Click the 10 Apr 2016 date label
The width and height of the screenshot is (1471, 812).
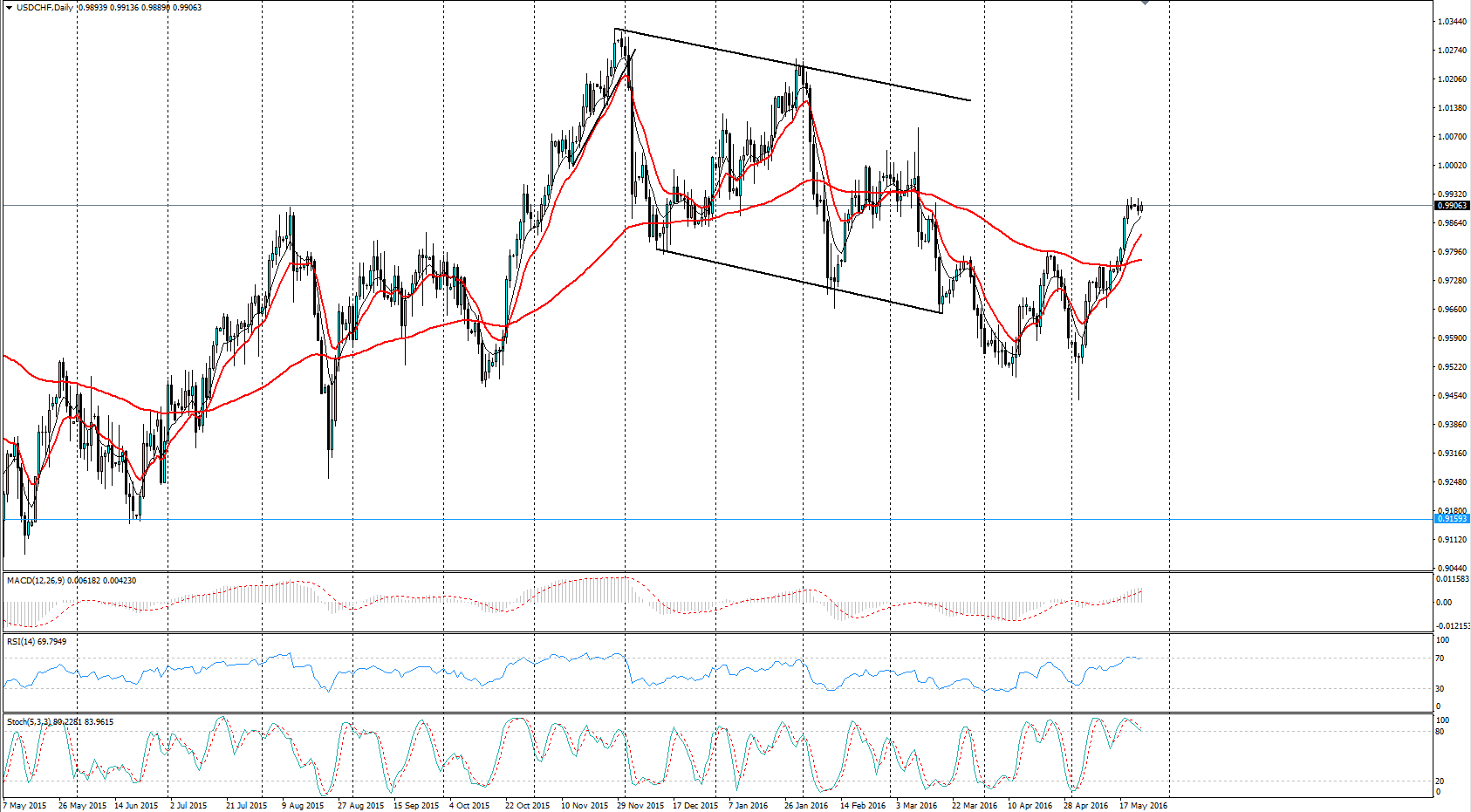1030,805
